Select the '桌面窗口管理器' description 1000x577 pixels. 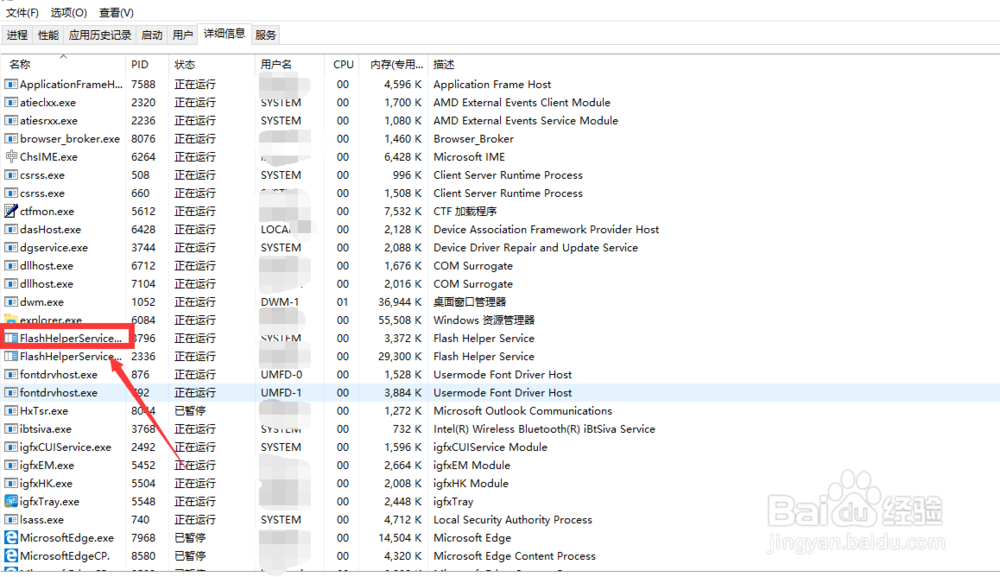point(470,302)
